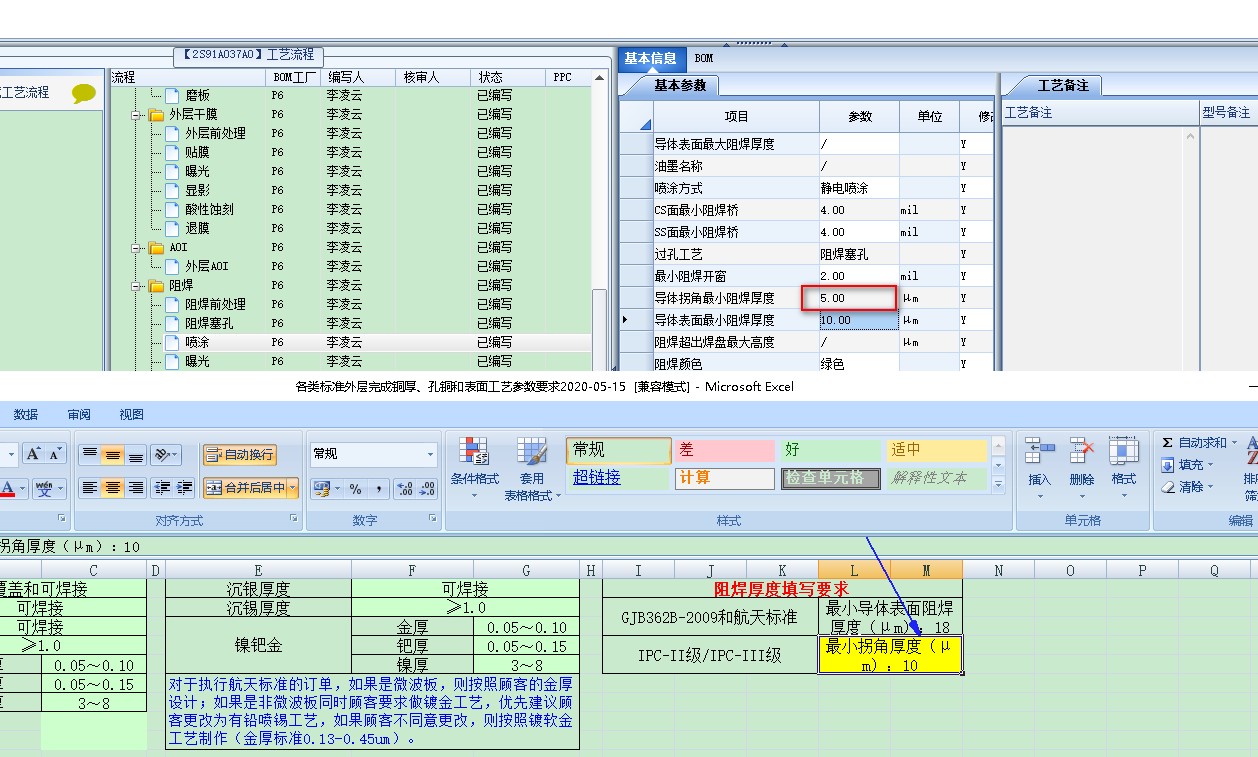Toggle 自动换行 wrap text
The image size is (1258, 757).
240,455
